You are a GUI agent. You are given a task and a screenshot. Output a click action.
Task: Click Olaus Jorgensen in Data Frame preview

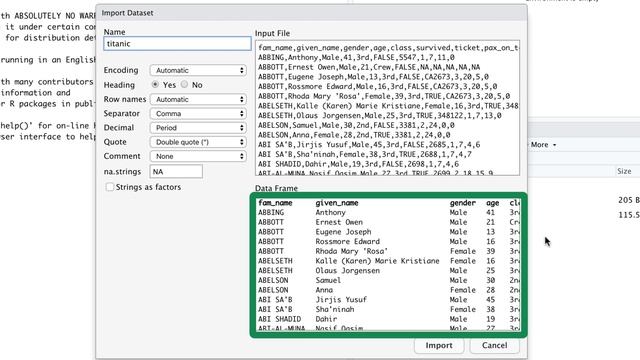click(x=347, y=271)
